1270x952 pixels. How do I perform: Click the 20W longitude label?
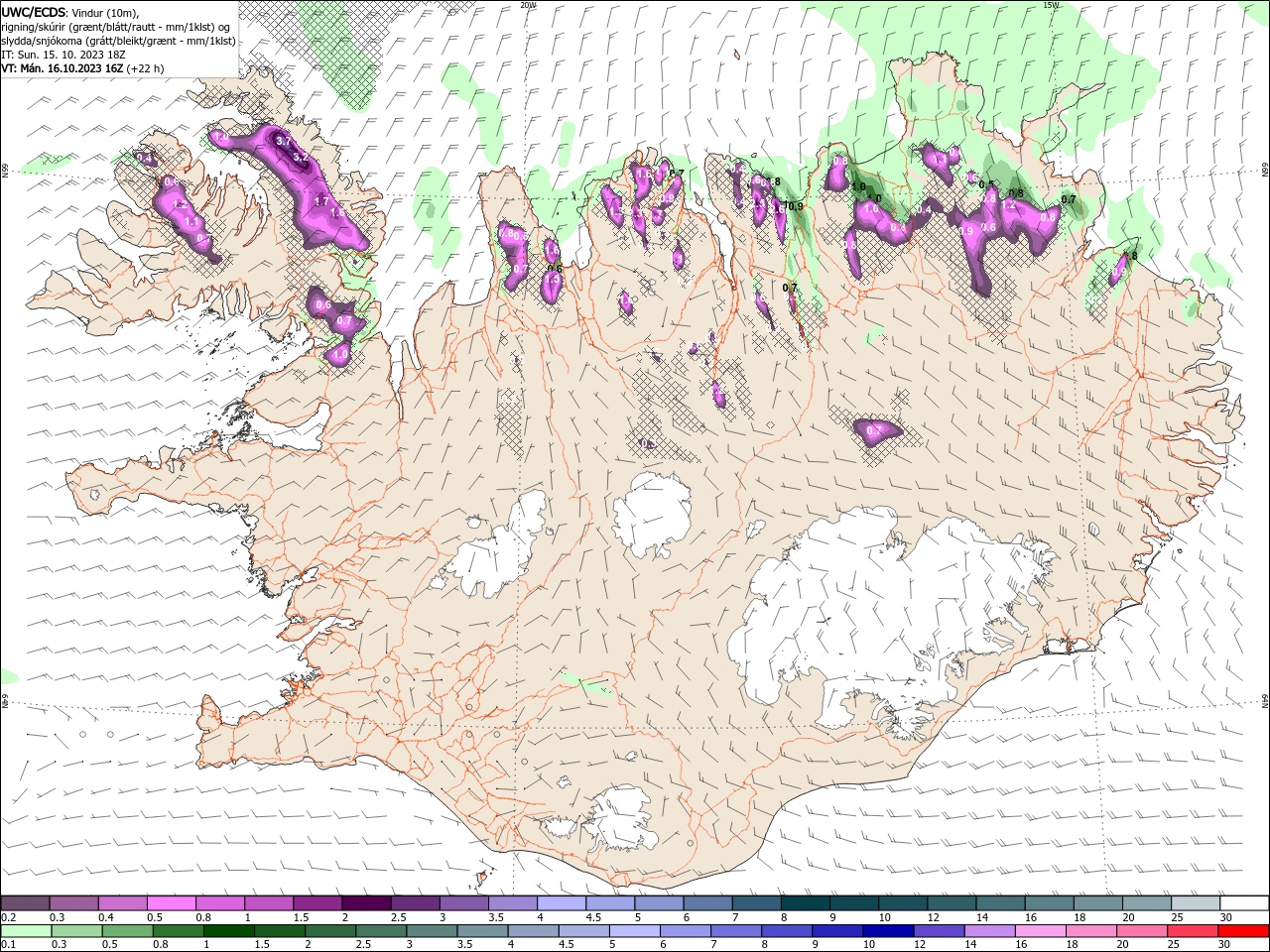528,5
